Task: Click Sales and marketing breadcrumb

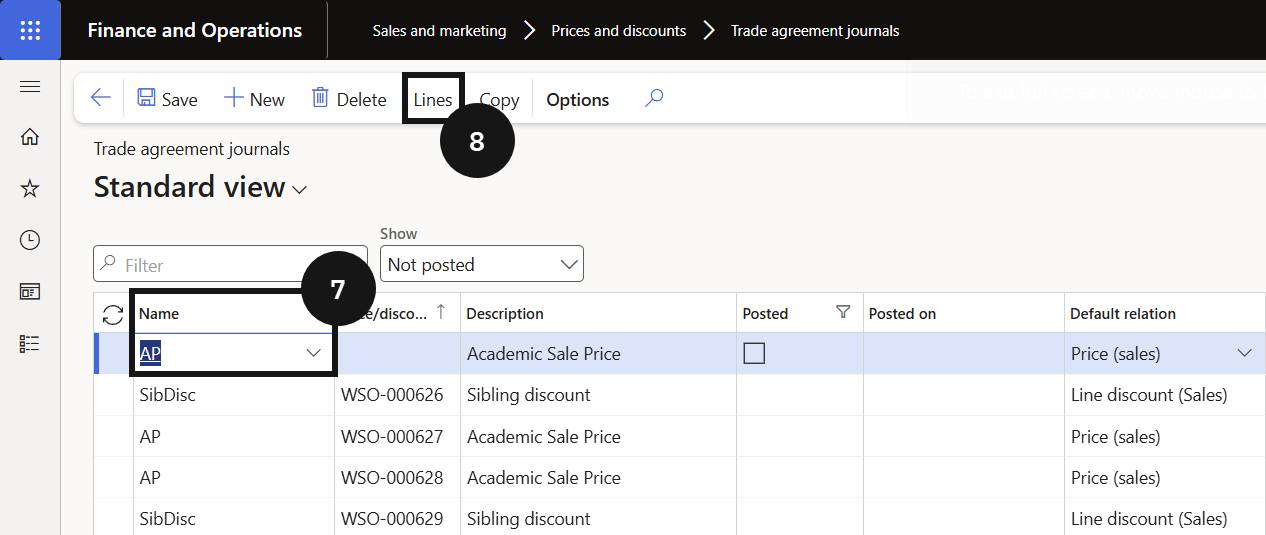Action: 439,31
